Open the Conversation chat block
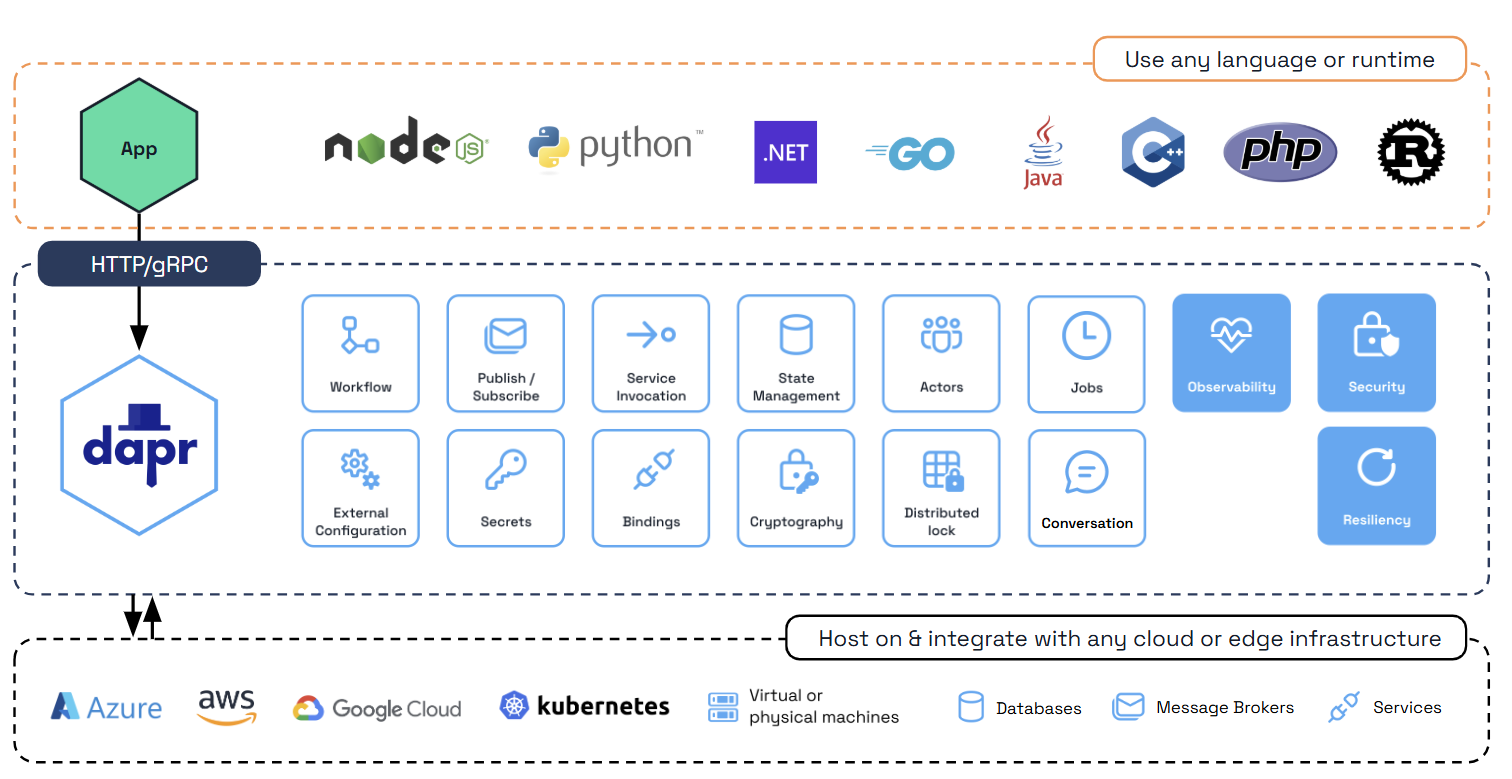 1087,489
